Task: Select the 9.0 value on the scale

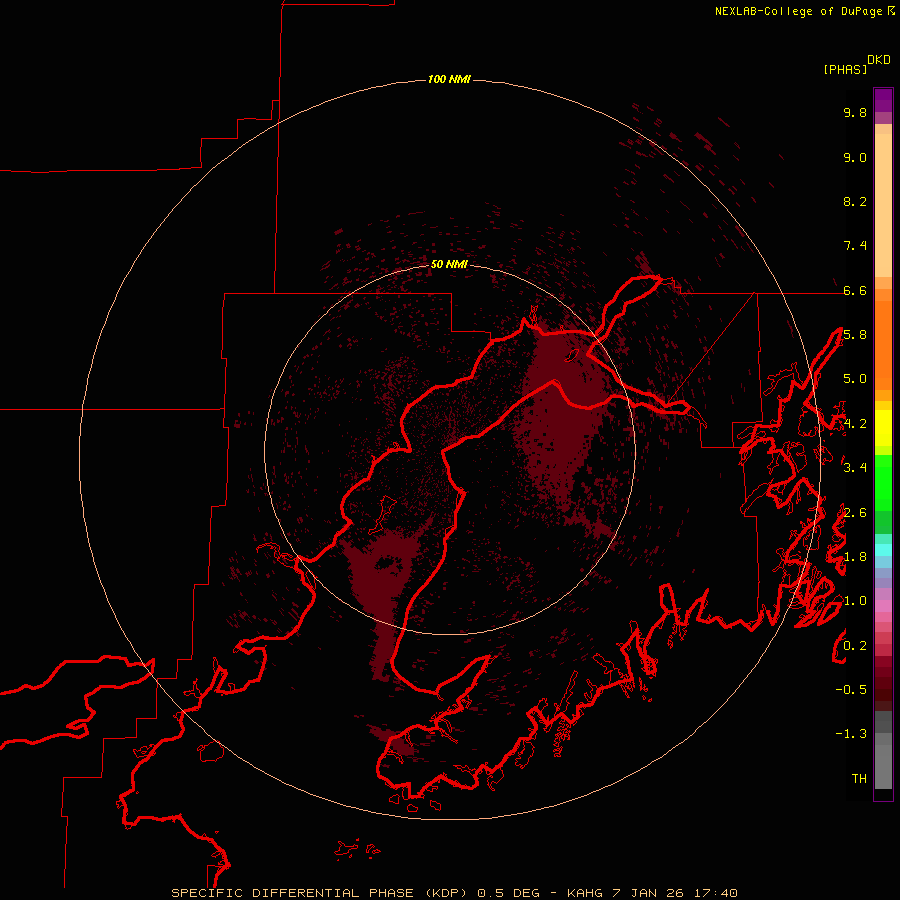Action: click(855, 157)
